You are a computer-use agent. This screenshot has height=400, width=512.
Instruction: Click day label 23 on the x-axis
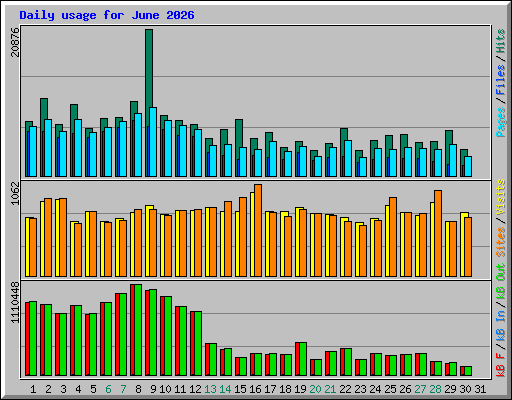click(x=360, y=389)
